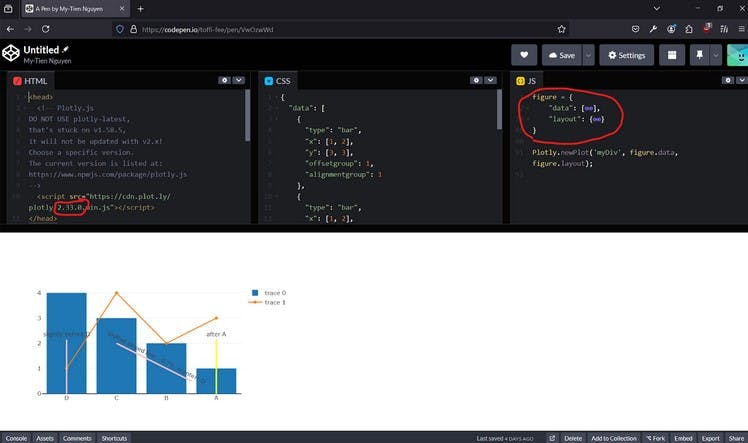
Task: Expand the dropdown next to the pin button
Action: [716, 55]
